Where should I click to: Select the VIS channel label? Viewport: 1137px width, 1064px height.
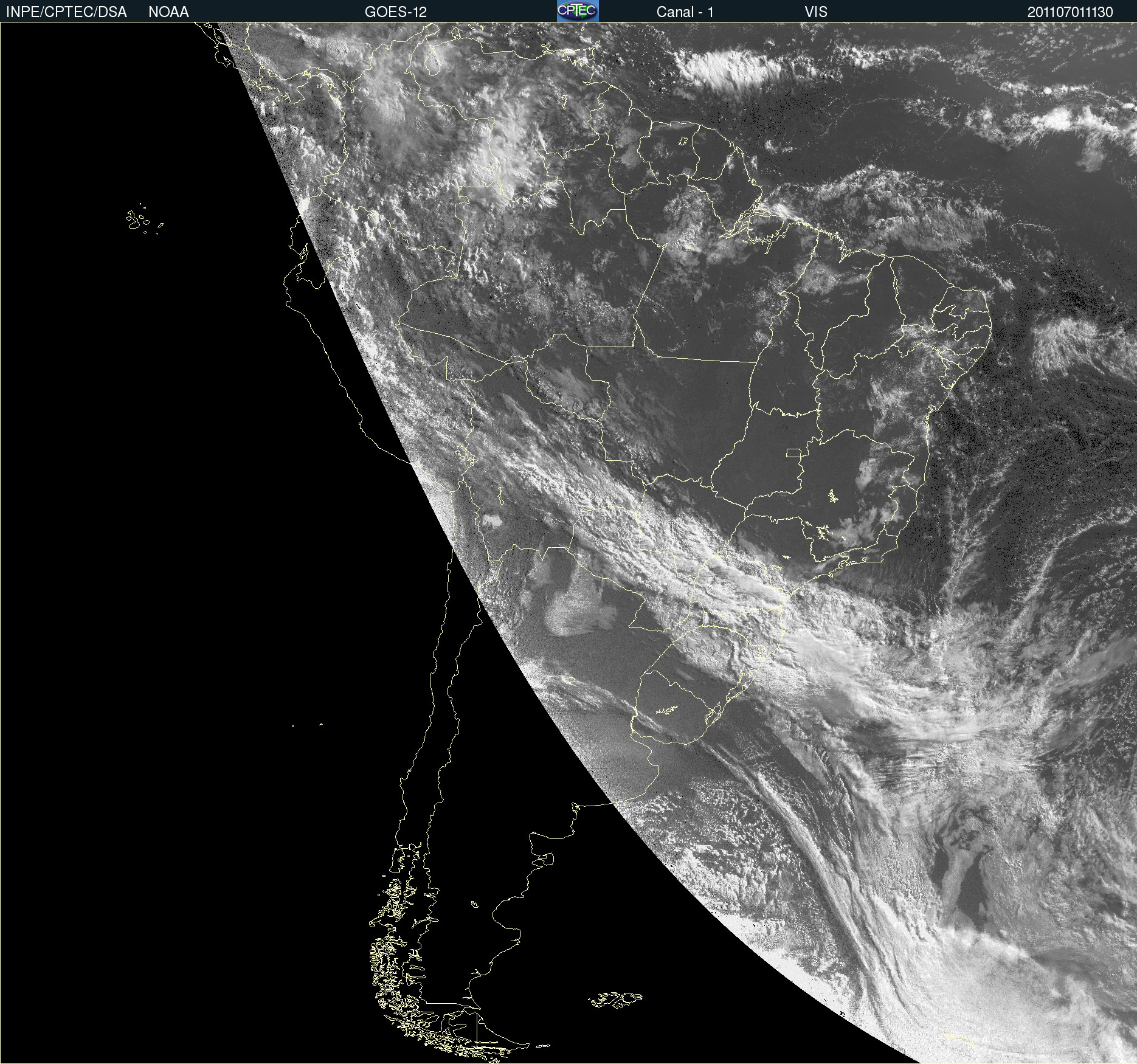(816, 12)
